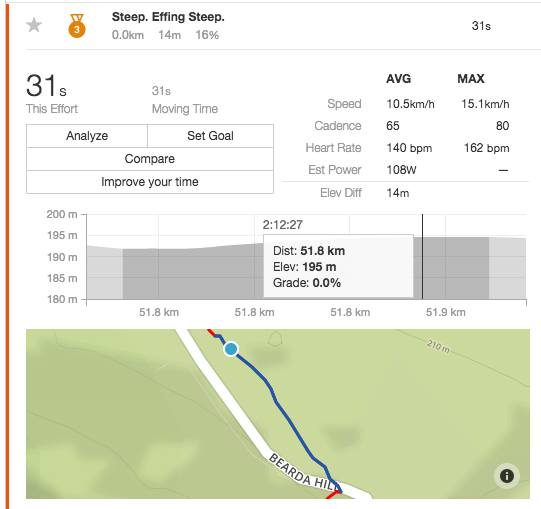Click the Dist/Elev/Grade tooltip box

[x=338, y=266]
